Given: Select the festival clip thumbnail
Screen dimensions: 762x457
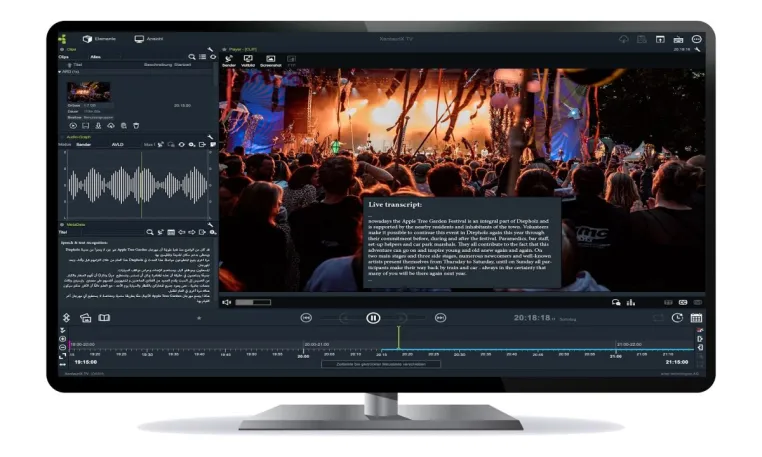Looking at the screenshot, I should (88, 91).
